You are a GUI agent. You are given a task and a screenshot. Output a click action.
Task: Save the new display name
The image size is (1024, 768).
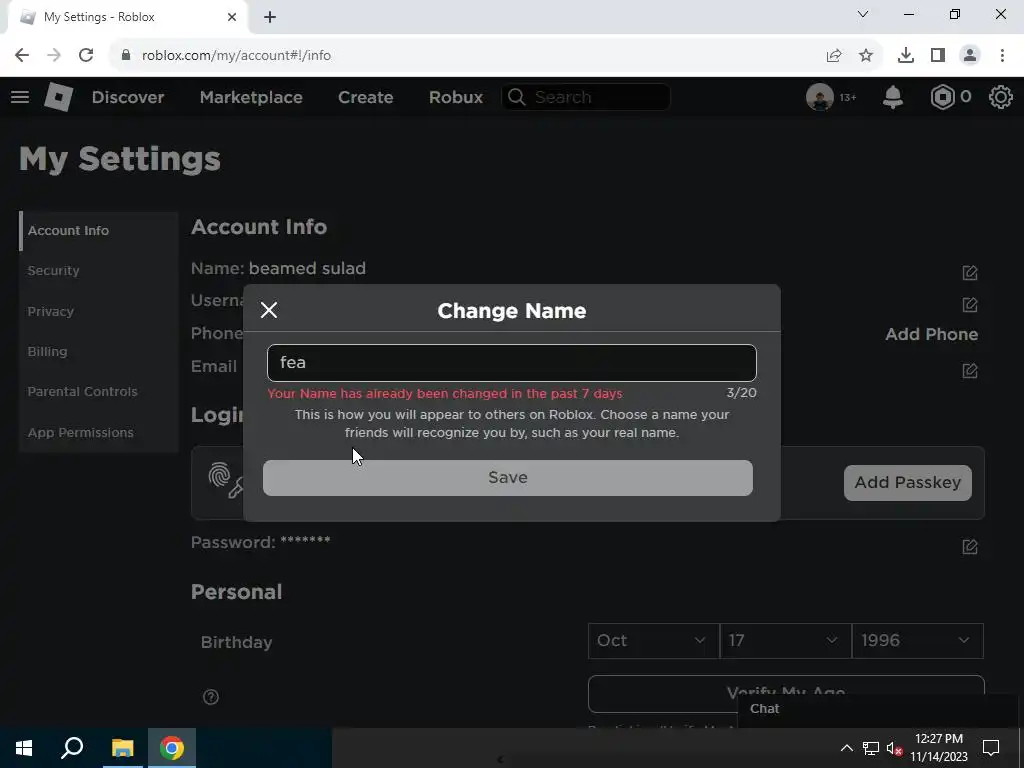pos(507,477)
